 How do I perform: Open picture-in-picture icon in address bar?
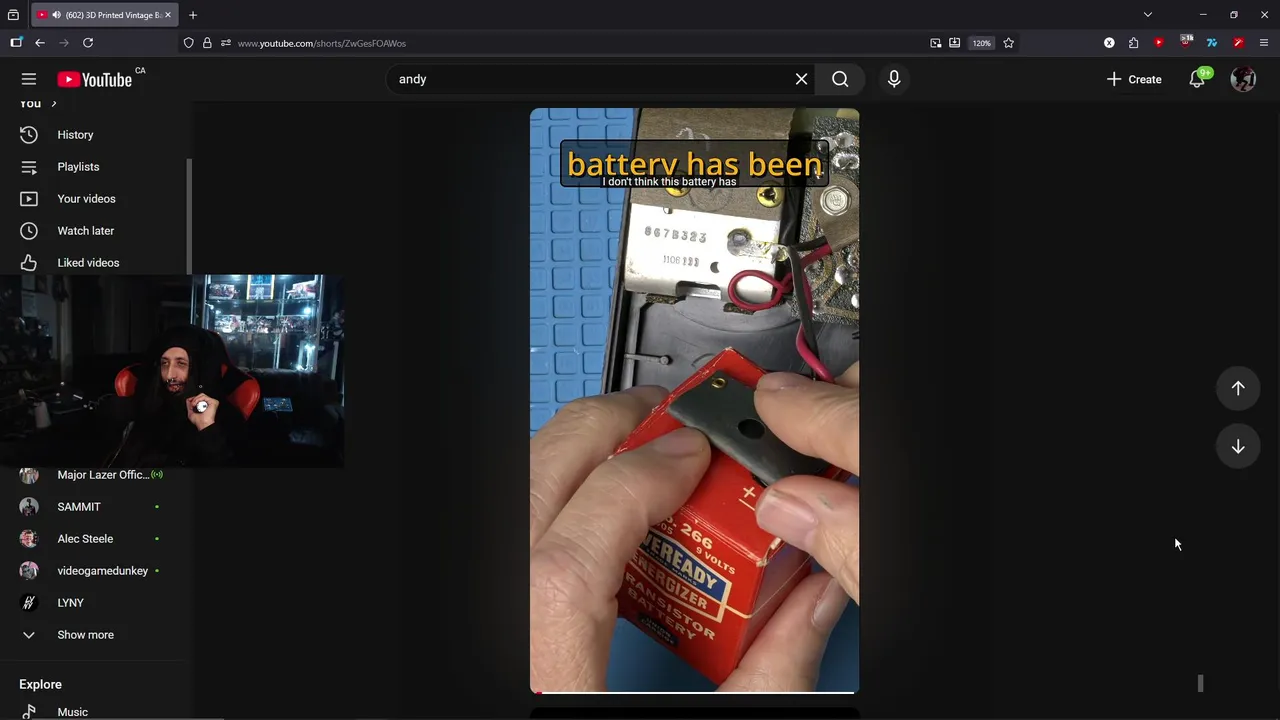[936, 43]
